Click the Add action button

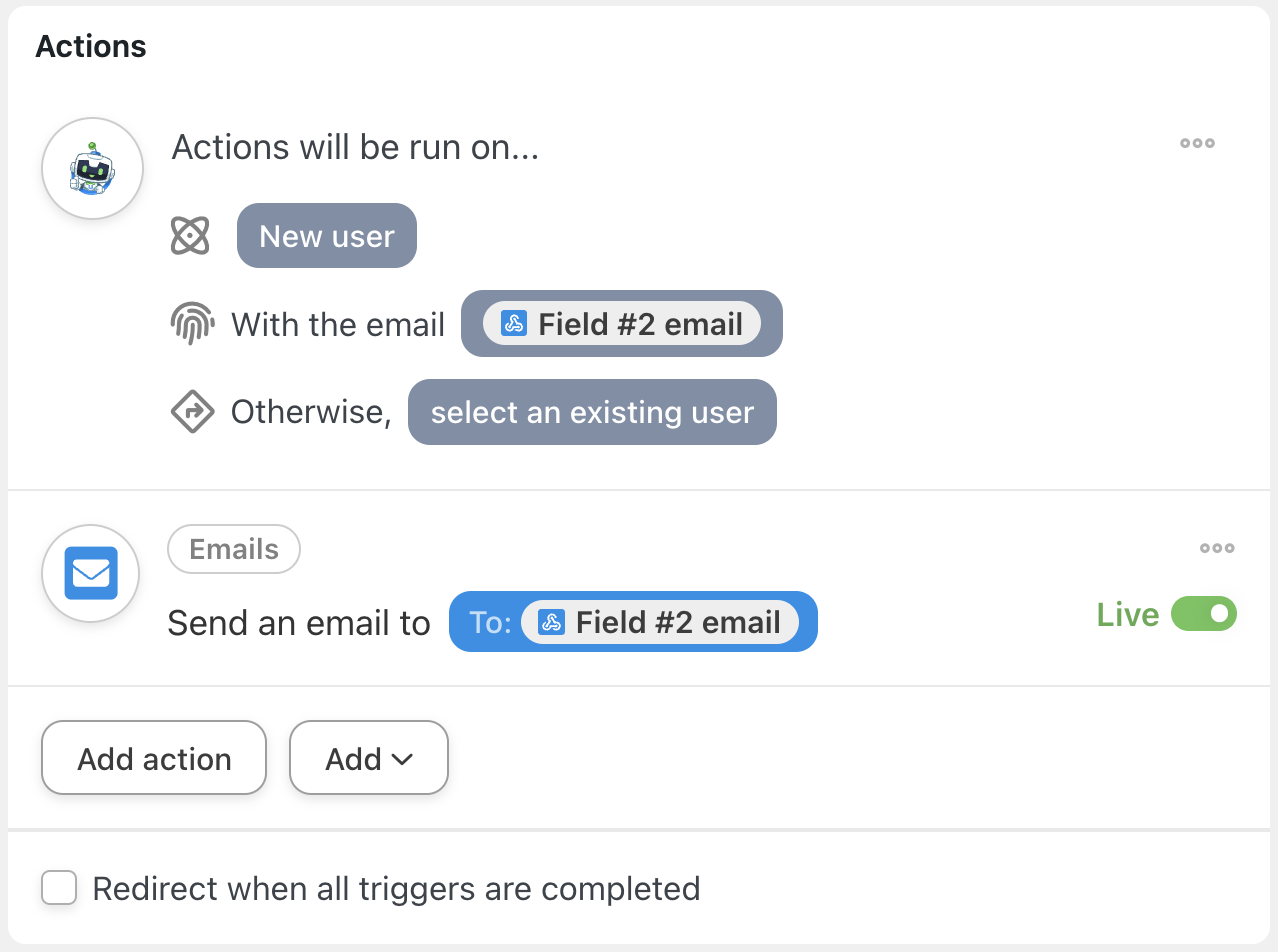click(x=154, y=759)
